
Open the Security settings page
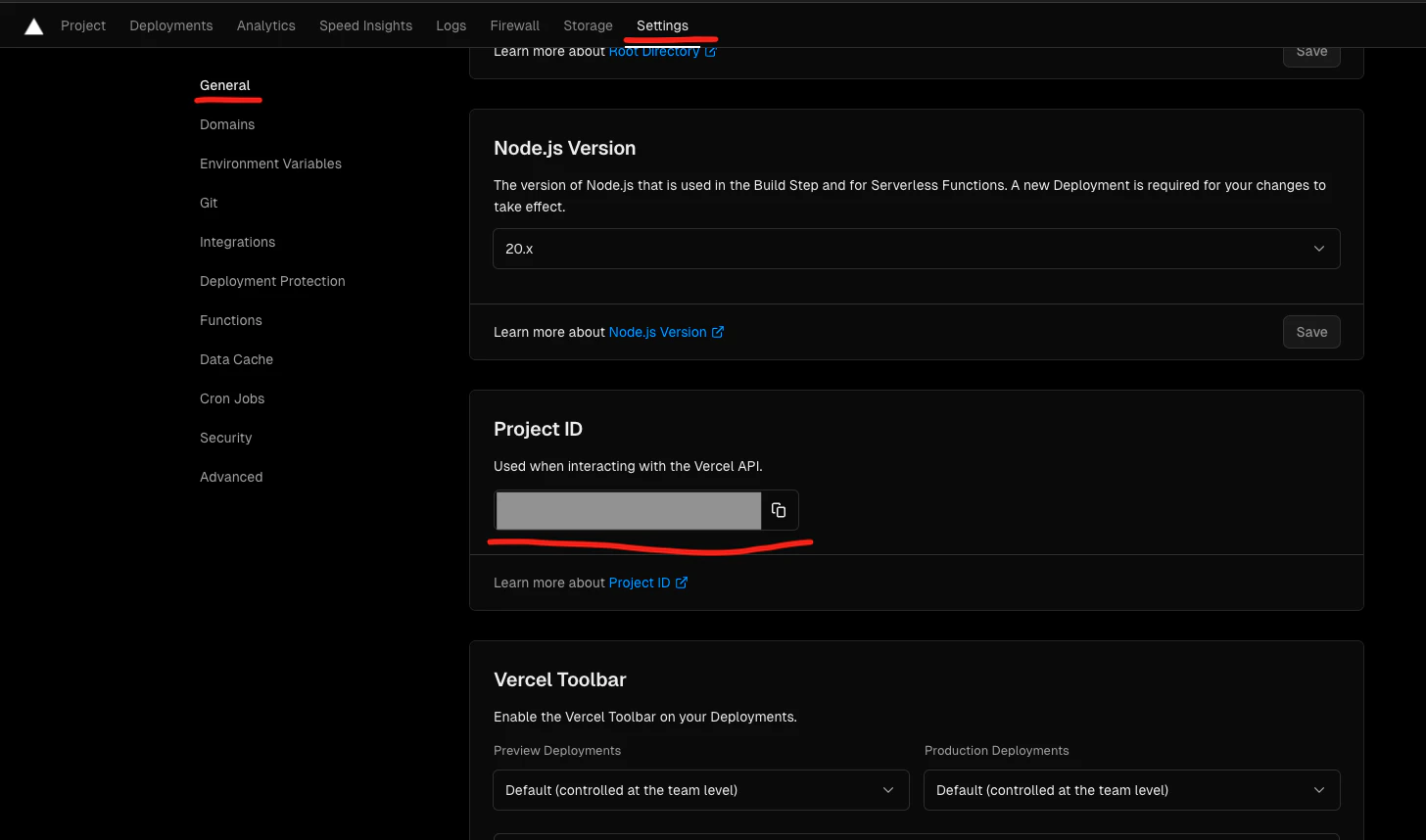tap(226, 438)
